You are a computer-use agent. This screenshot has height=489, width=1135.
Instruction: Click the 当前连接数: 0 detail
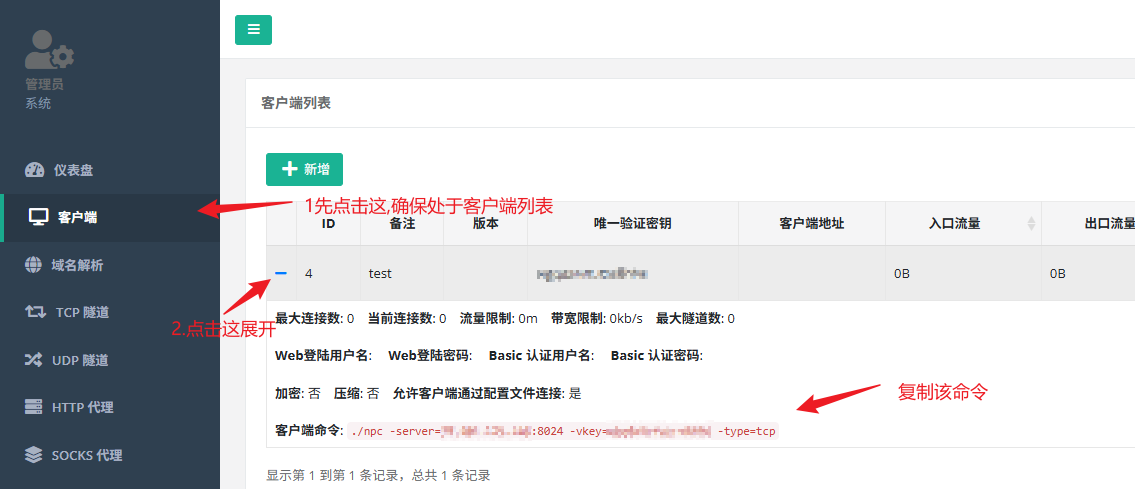(x=408, y=318)
